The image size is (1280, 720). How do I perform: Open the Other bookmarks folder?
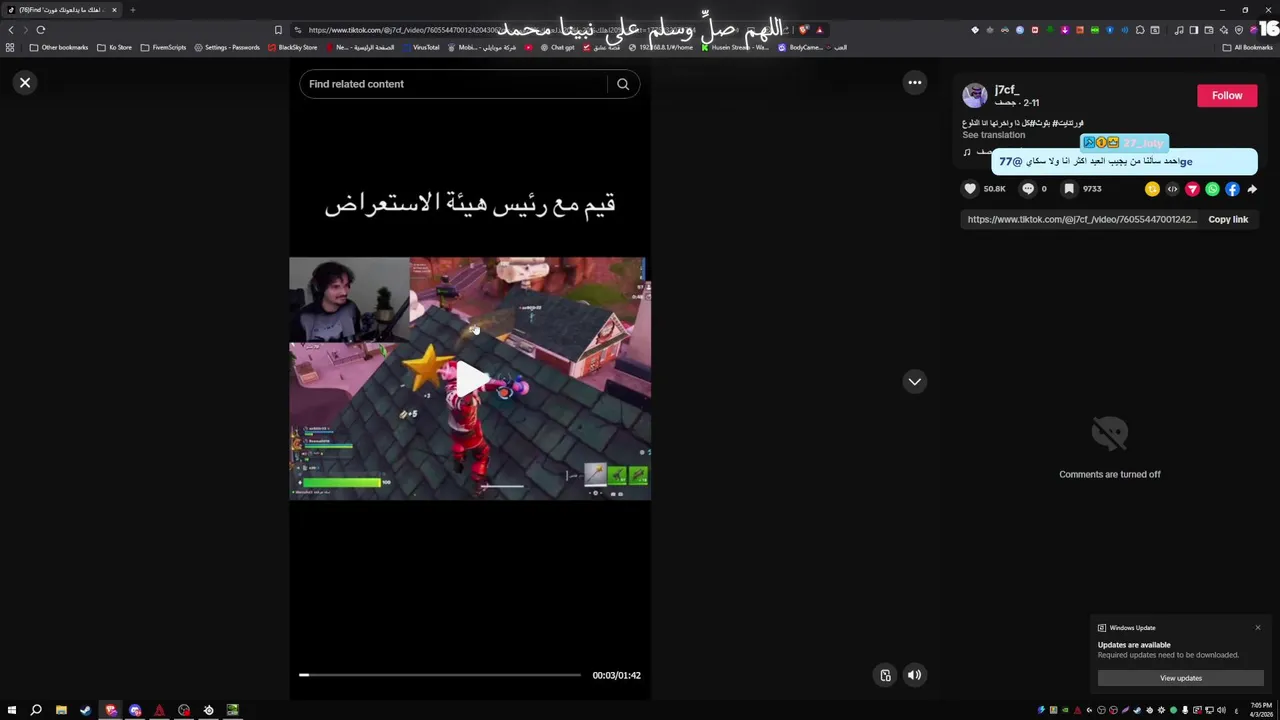click(x=59, y=47)
